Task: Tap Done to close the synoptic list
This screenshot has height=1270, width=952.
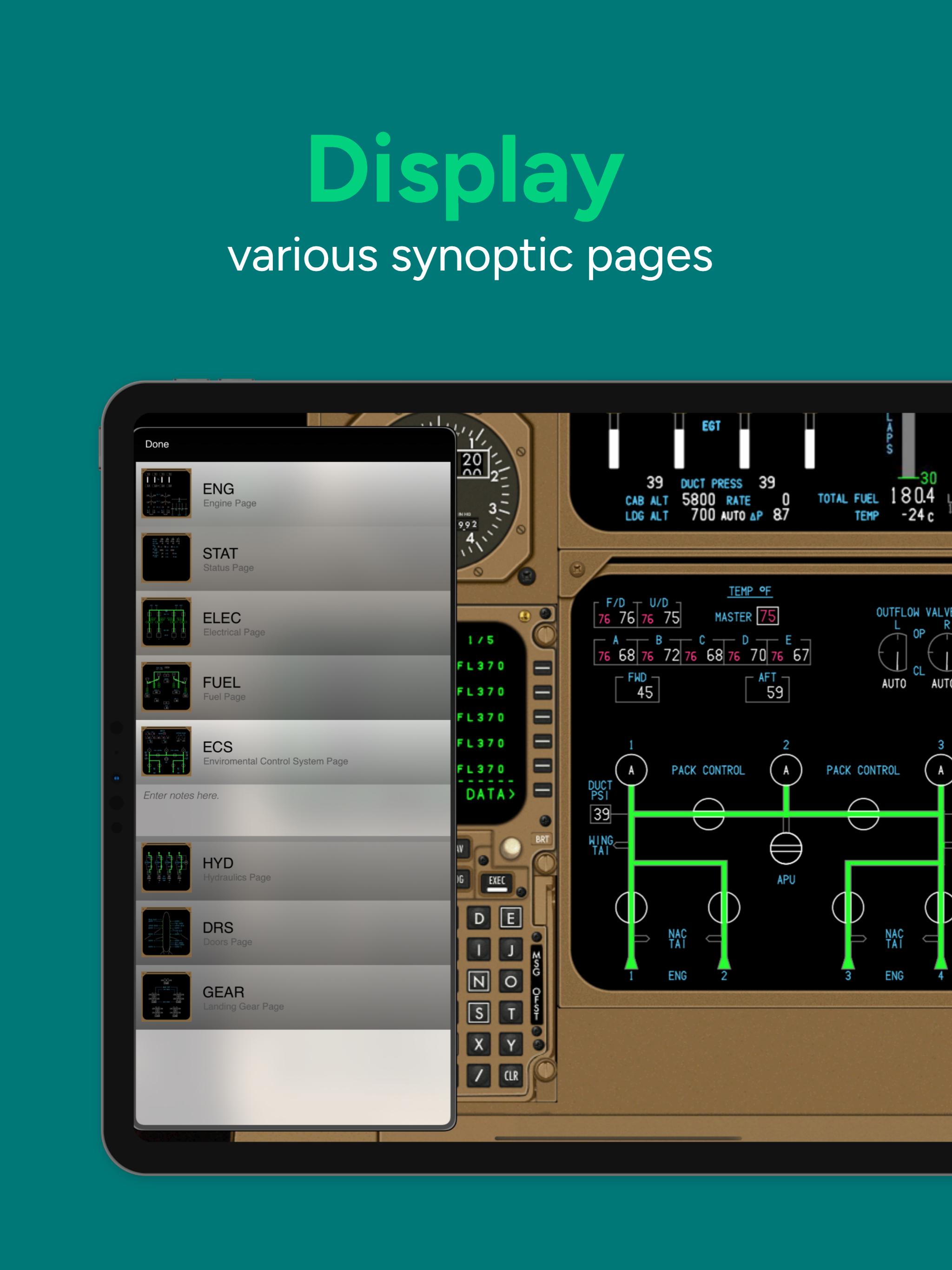Action: pyautogui.click(x=157, y=444)
